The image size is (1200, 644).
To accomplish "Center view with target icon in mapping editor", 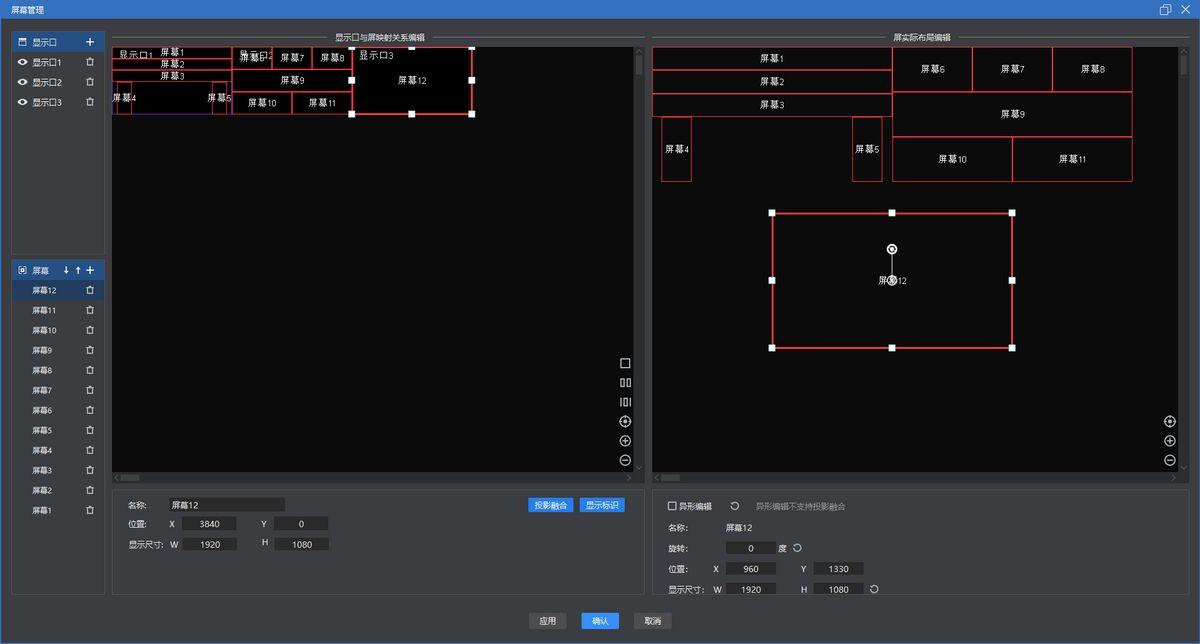I will (x=625, y=422).
